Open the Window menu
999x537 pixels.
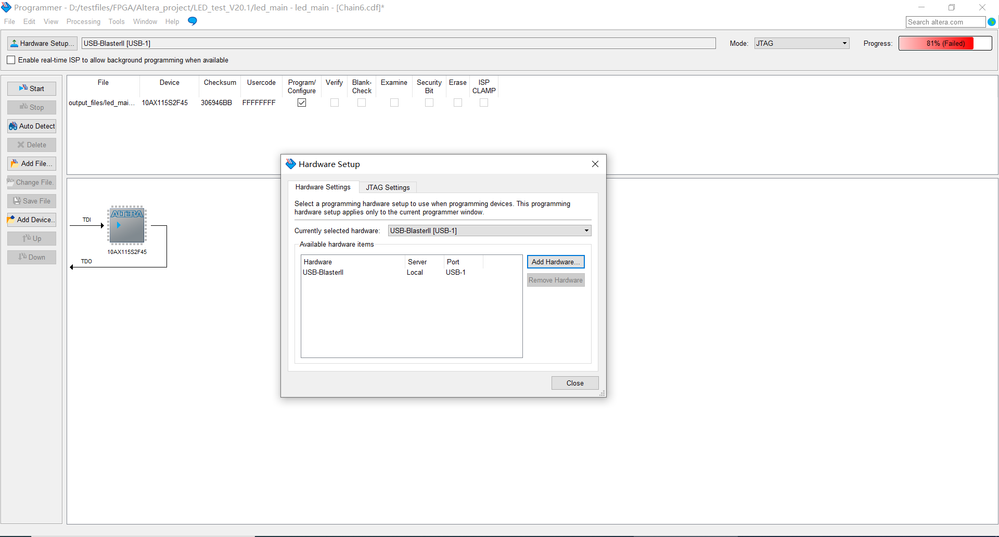tap(145, 22)
